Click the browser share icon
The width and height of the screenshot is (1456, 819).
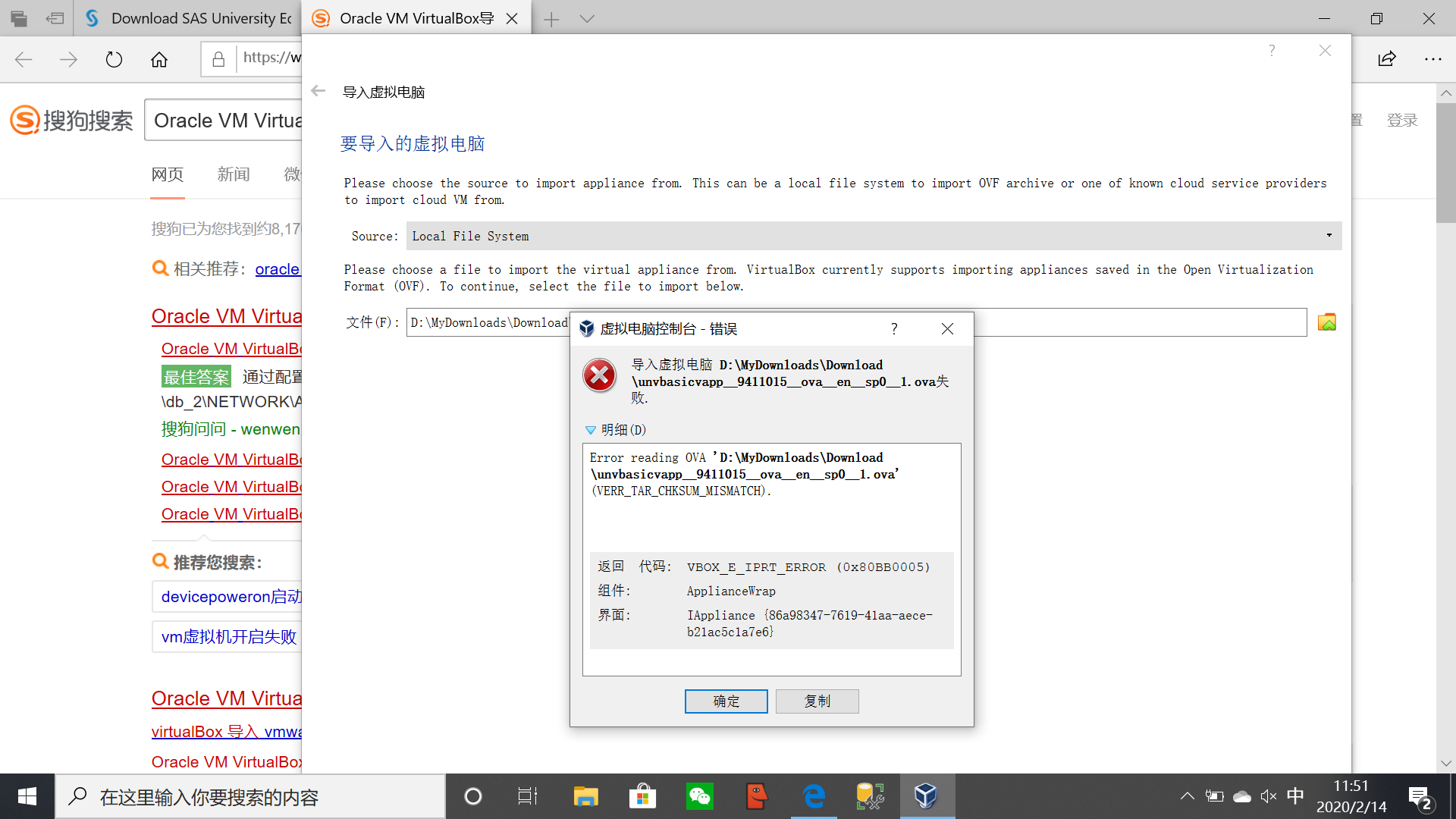point(1386,59)
